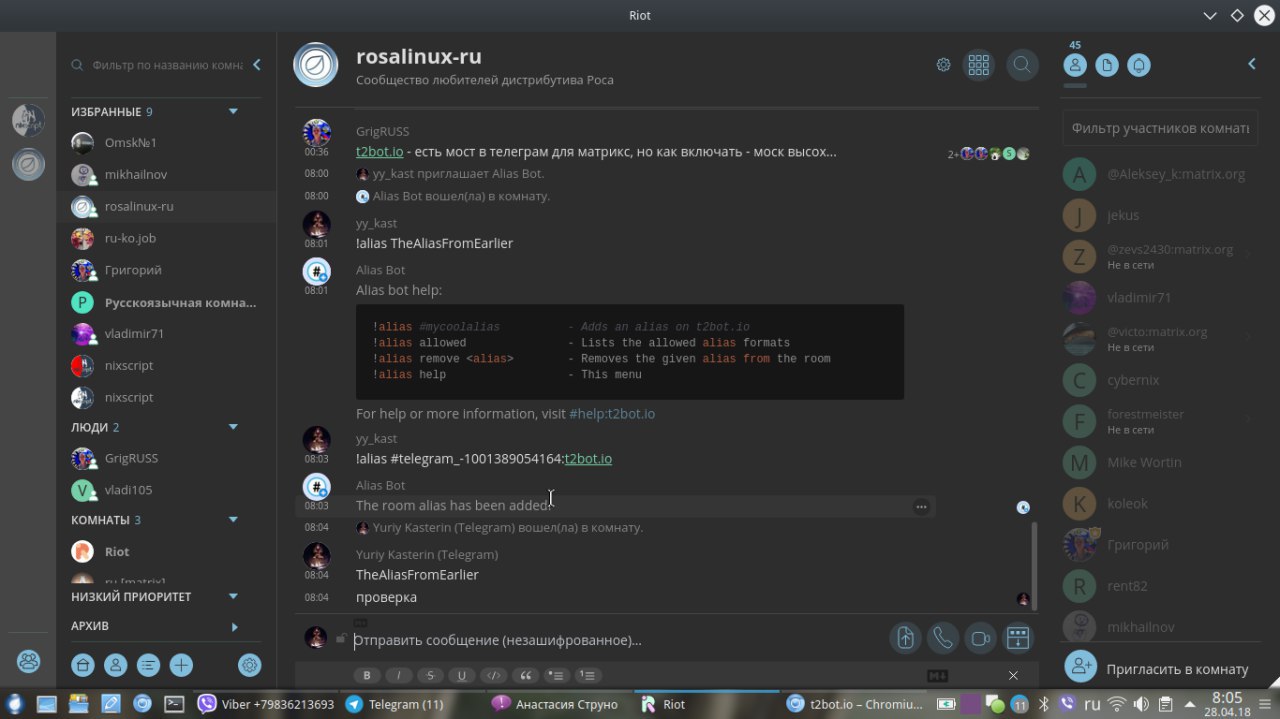The image size is (1280, 719).
Task: Collapse the ЛЮДИ section
Action: click(233, 427)
